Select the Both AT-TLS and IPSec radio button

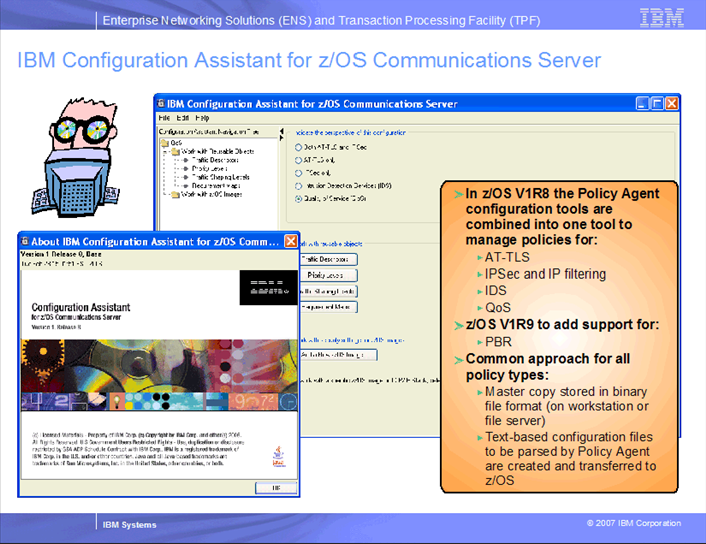298,147
